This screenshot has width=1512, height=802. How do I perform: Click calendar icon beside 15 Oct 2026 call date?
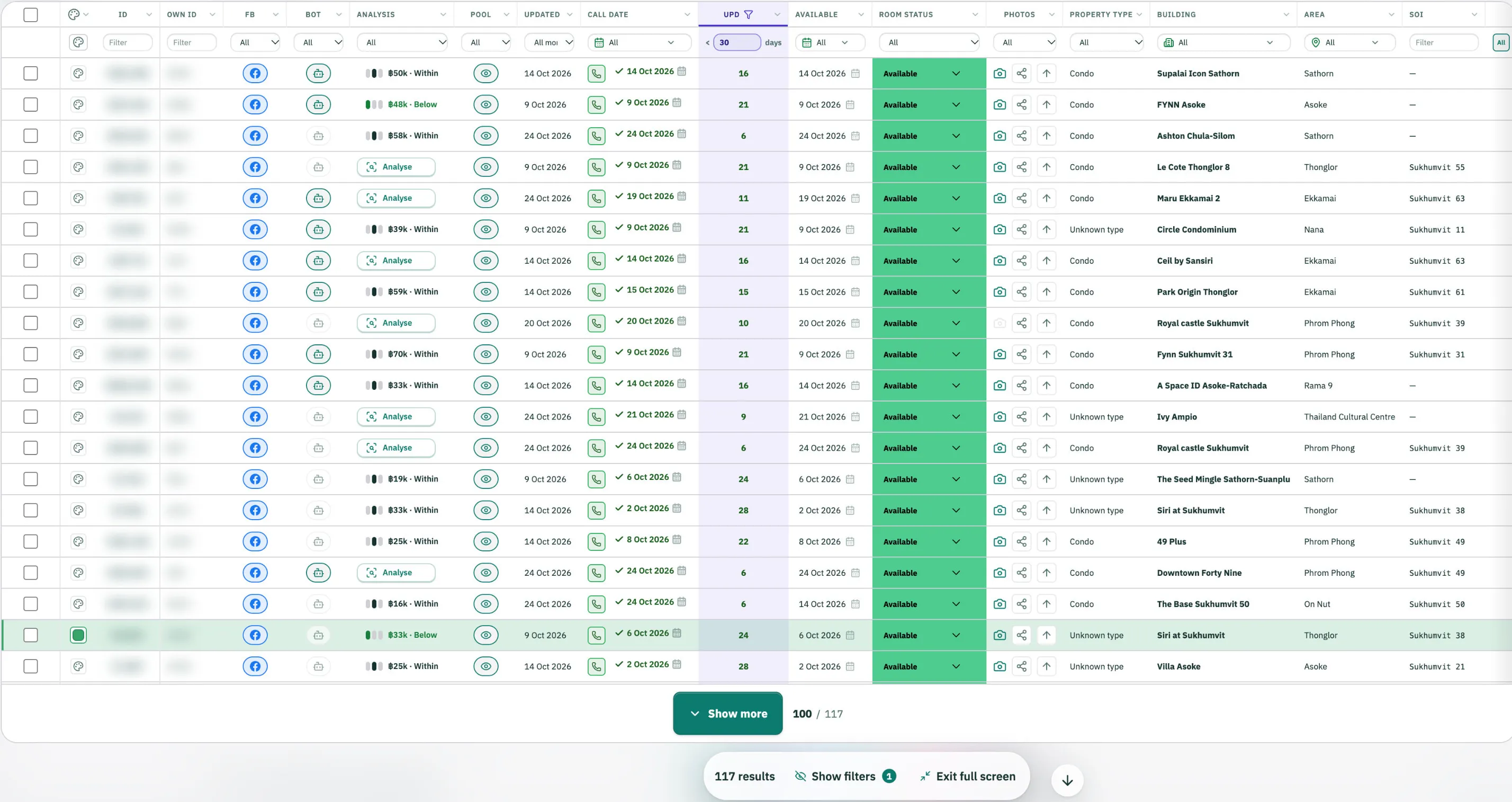pyautogui.click(x=681, y=289)
